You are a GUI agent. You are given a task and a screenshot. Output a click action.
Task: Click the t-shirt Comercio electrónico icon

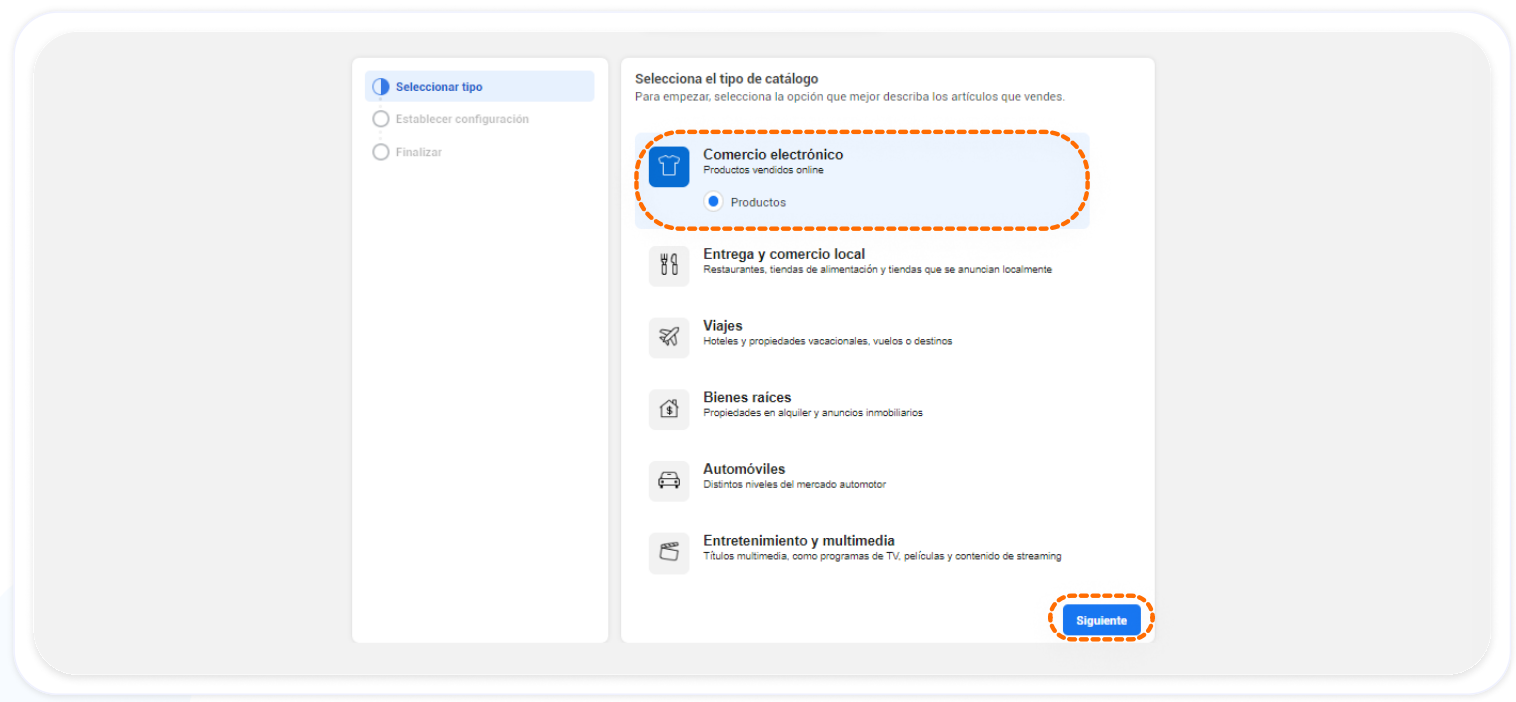click(668, 166)
